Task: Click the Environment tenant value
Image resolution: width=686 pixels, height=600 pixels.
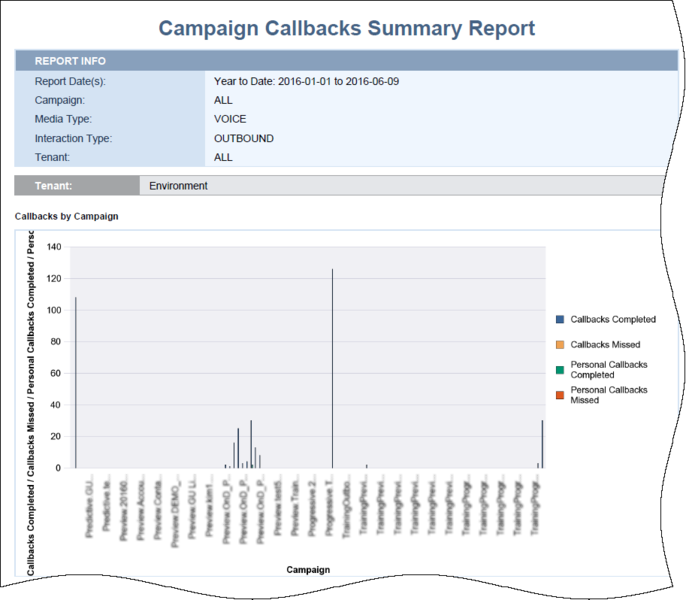Action: click(x=177, y=185)
